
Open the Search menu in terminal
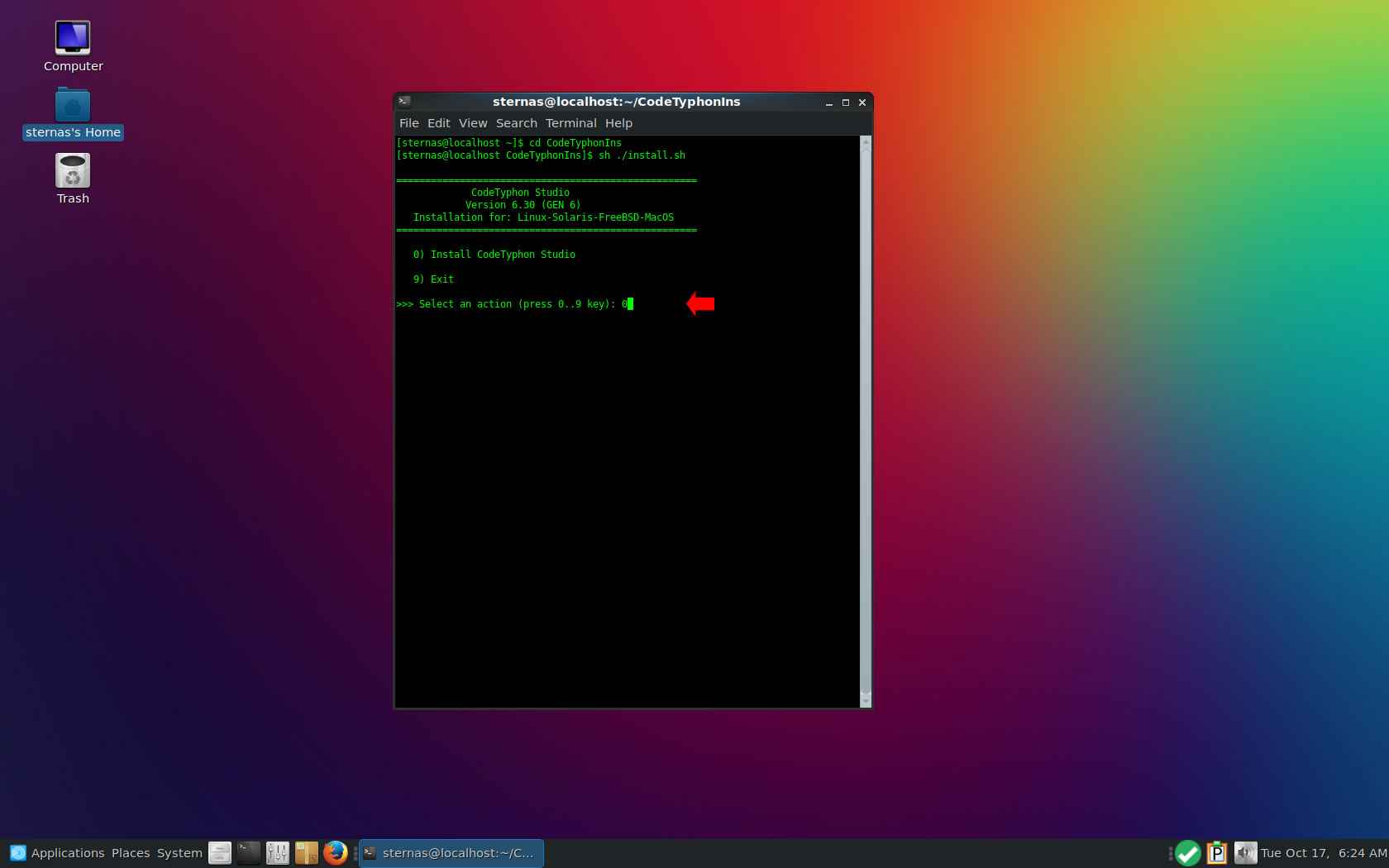pos(516,123)
